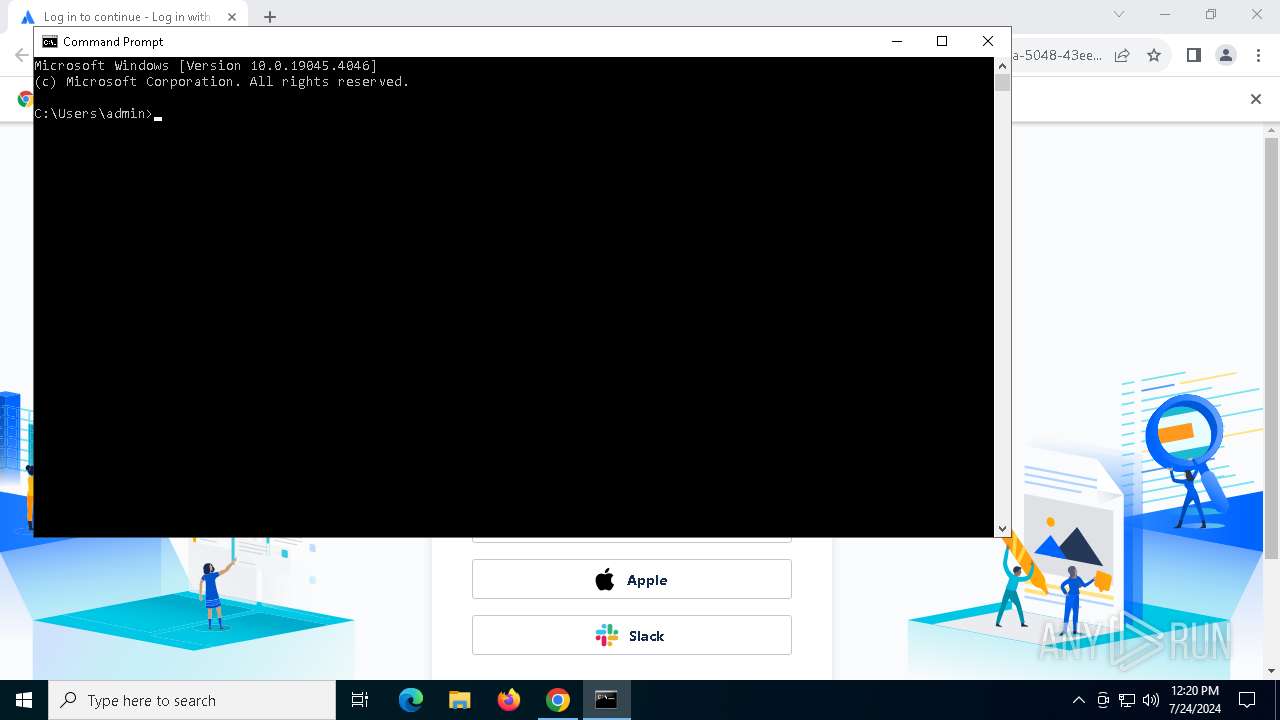Open the Command Prompt system menu icon
The image size is (1280, 720).
[50, 42]
